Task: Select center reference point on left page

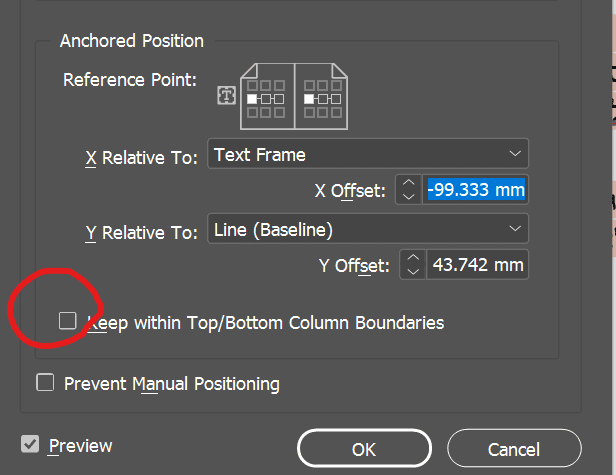Action: [266, 99]
